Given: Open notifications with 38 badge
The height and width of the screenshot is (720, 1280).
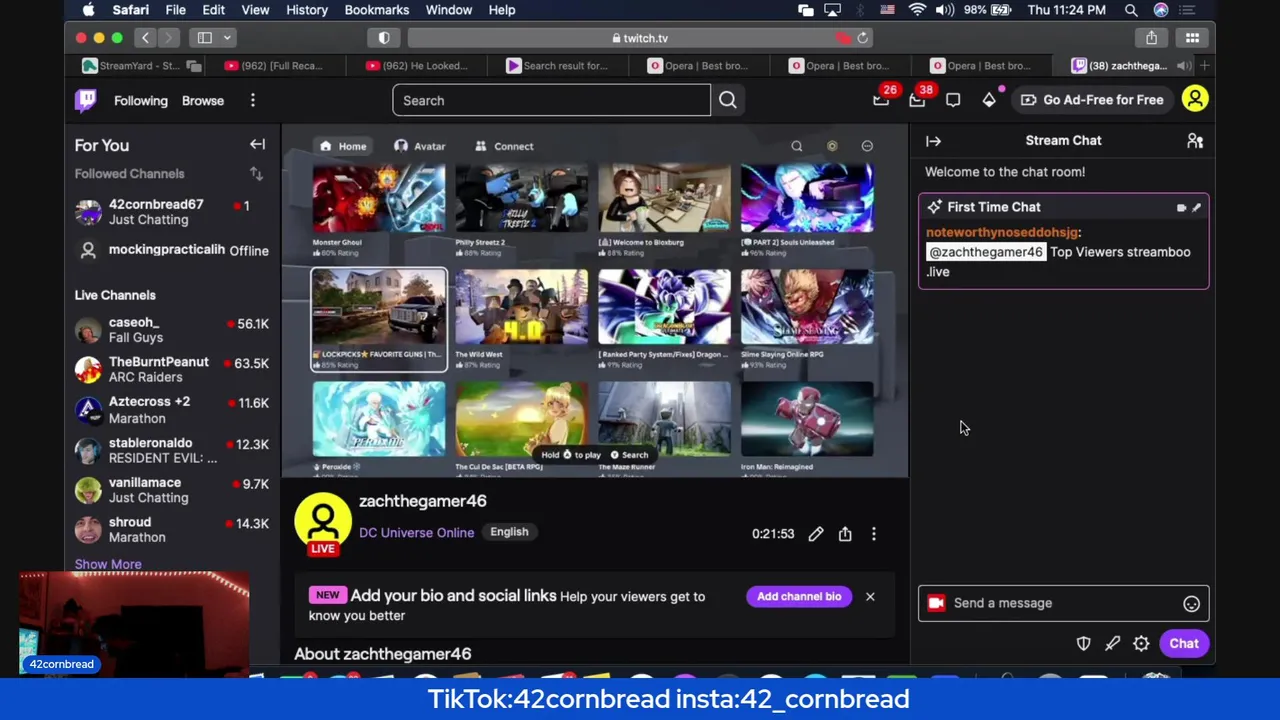Looking at the screenshot, I should pos(917,100).
